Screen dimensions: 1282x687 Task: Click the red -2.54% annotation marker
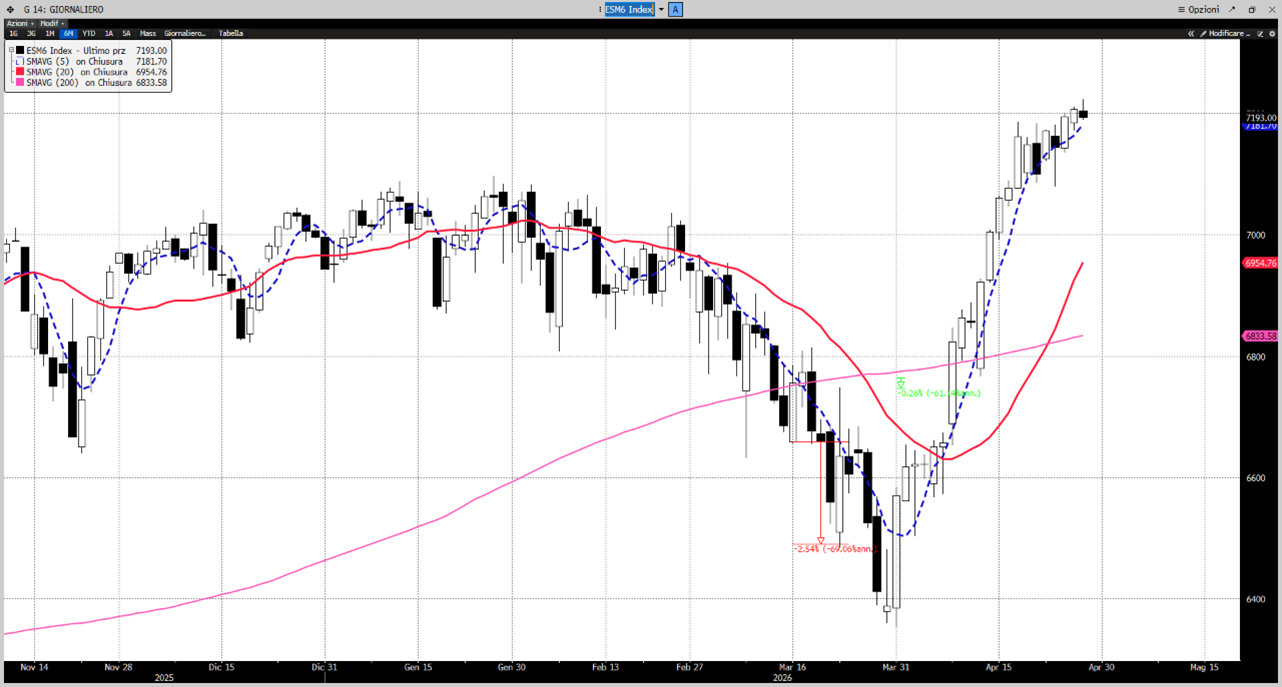tap(821, 541)
